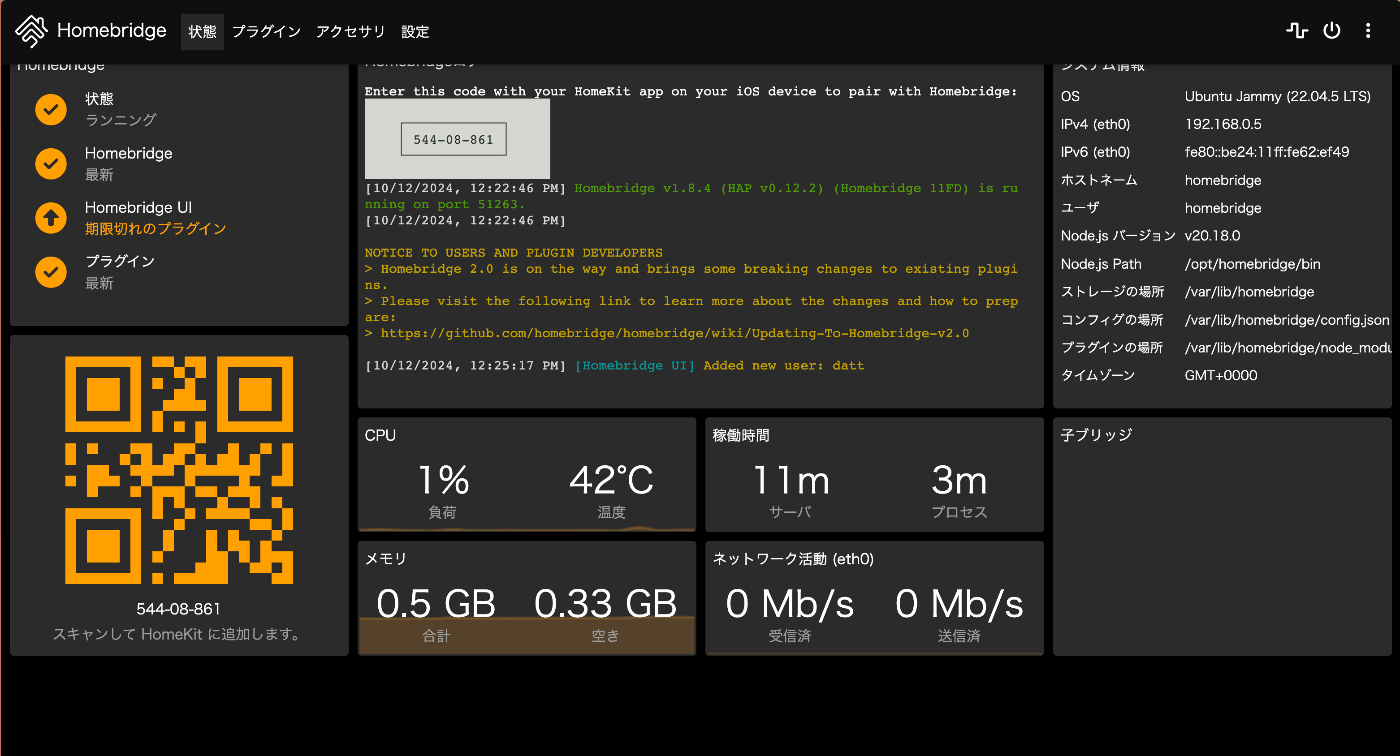
Task: Click the /opt/homebridge/bin path value
Action: [x=1253, y=265]
